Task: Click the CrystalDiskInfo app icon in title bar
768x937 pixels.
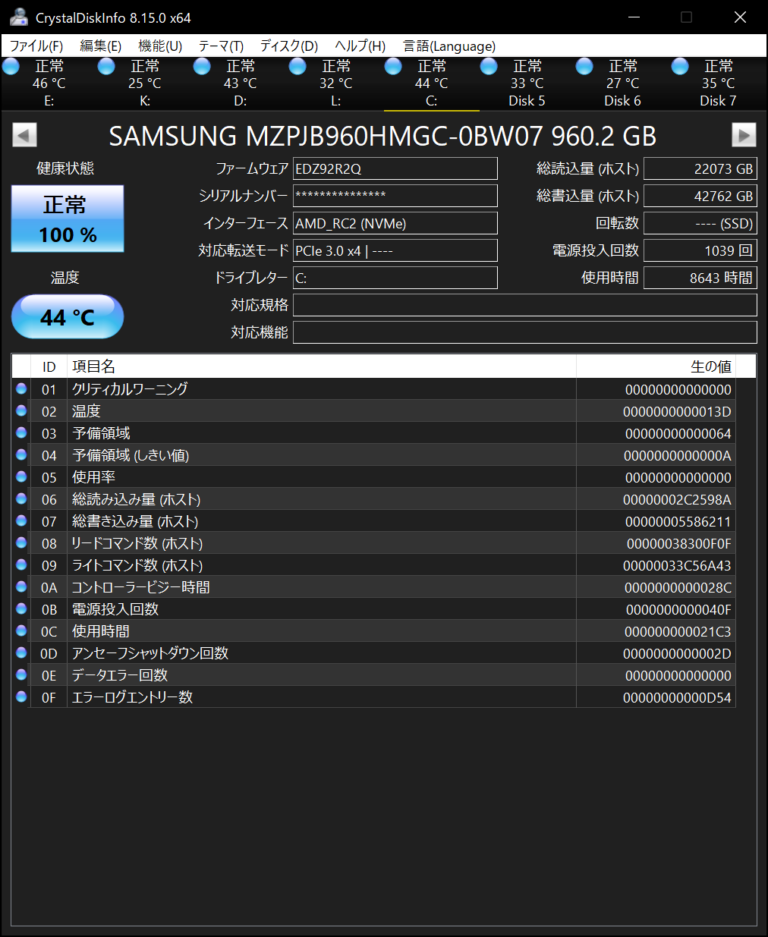Action: pyautogui.click(x=16, y=17)
